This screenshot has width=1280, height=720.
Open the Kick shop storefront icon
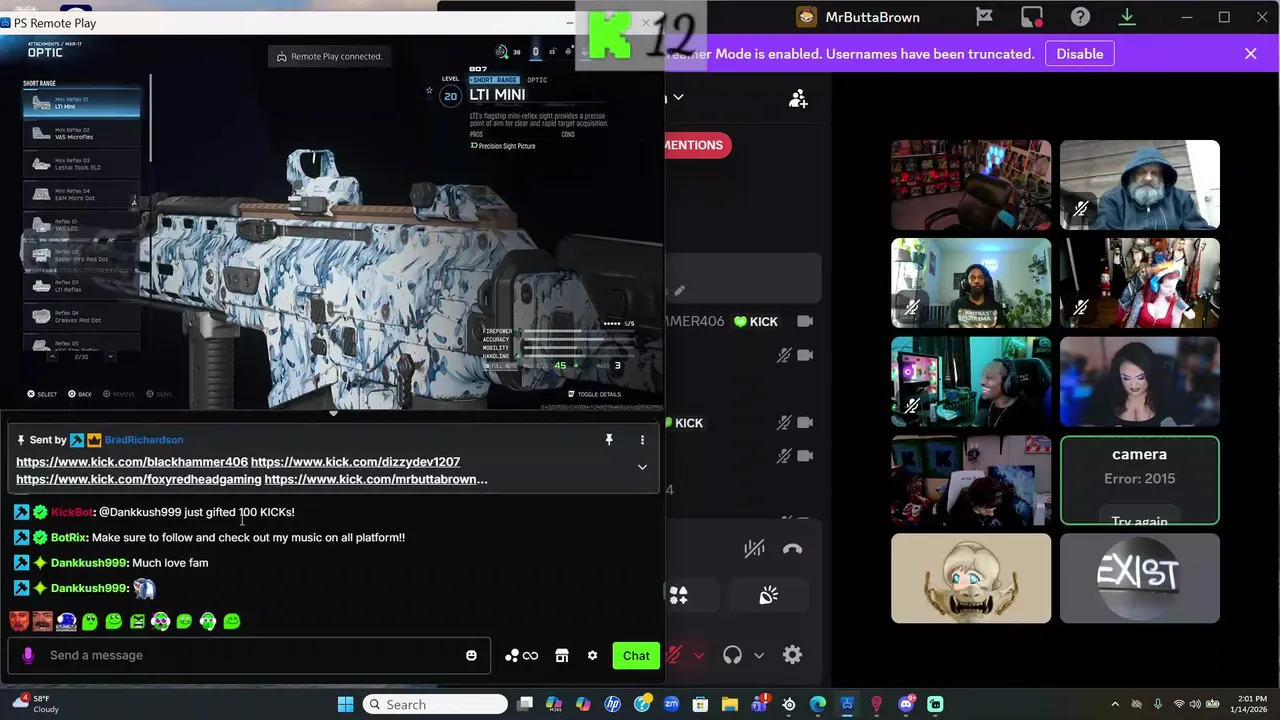pos(562,656)
